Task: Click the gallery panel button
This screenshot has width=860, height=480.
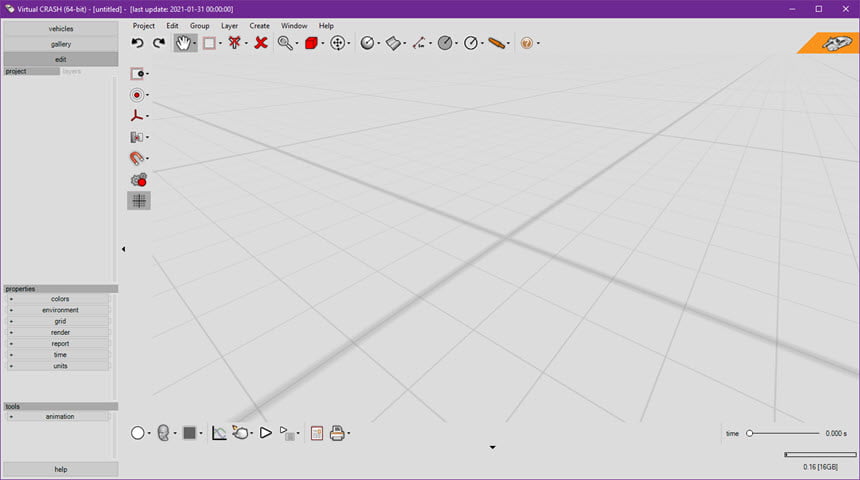Action: [61, 44]
